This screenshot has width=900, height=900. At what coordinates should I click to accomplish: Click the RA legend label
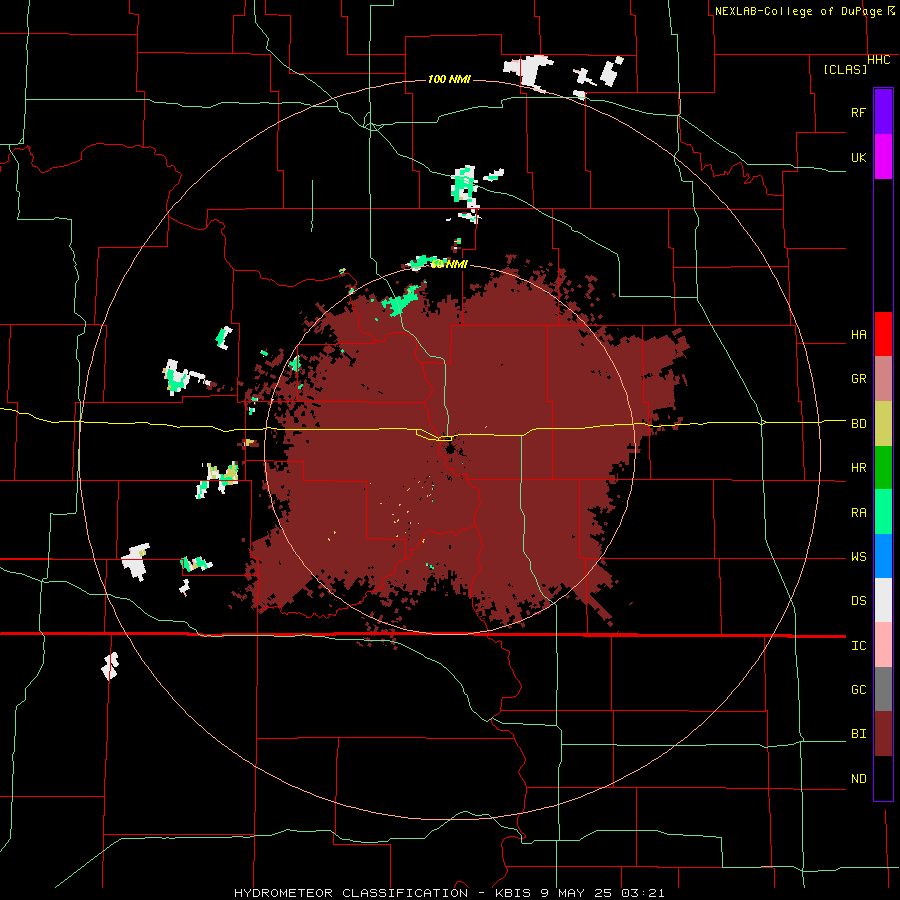[858, 513]
